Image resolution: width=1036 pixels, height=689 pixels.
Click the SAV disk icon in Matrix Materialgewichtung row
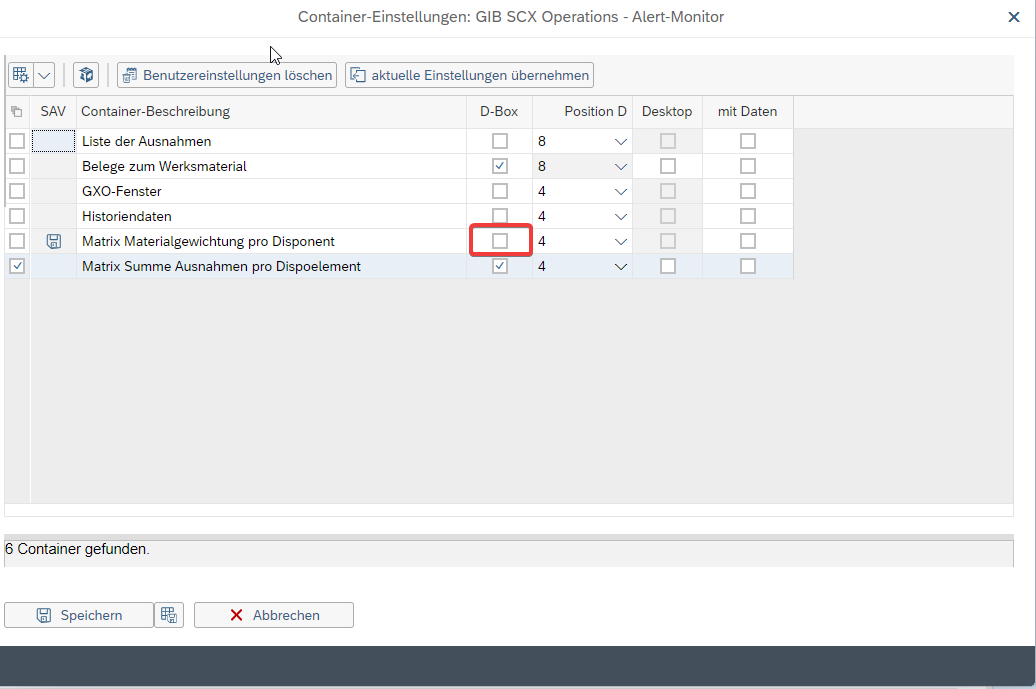[x=54, y=241]
